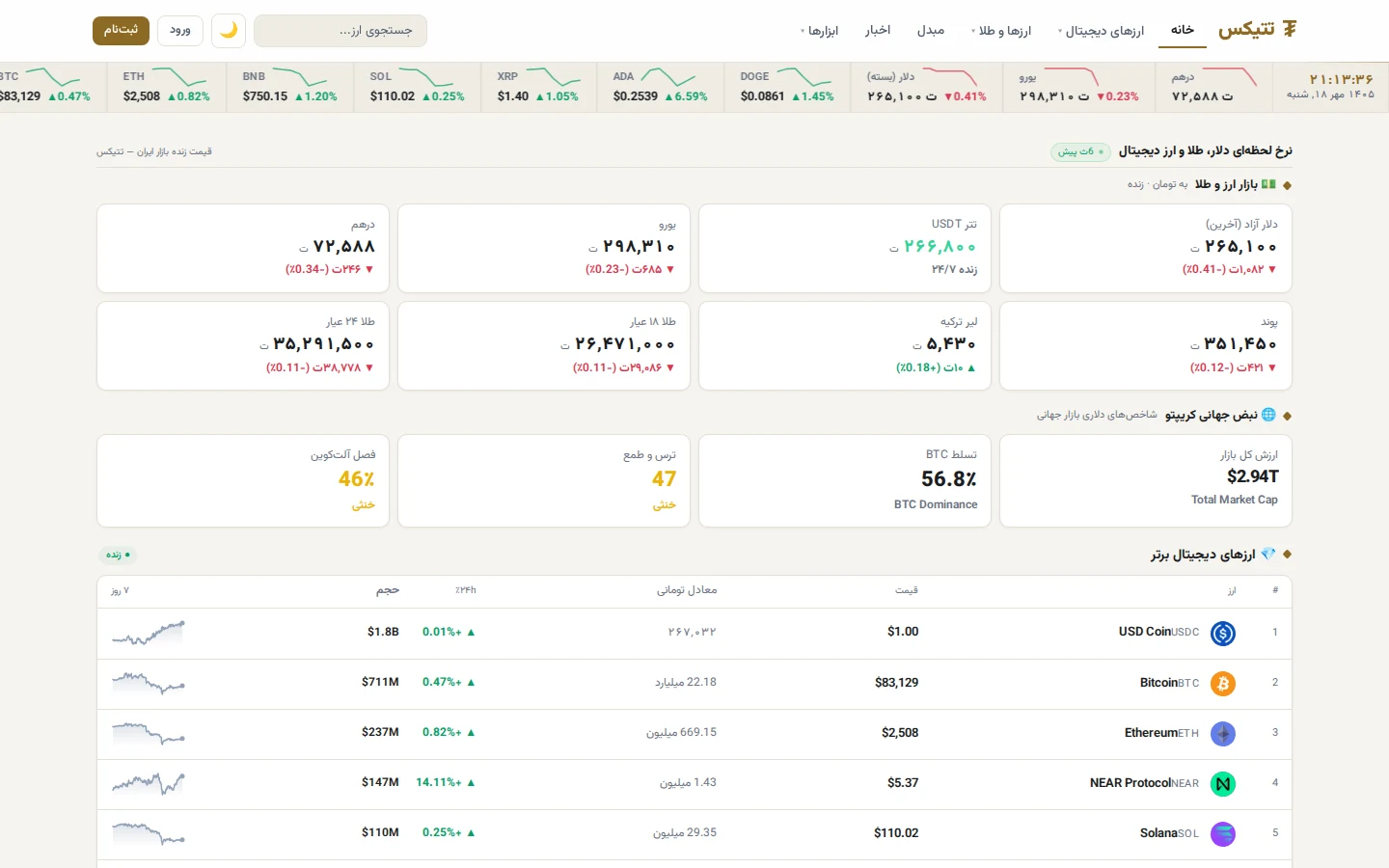Click the Solana coin icon in the table
The width and height of the screenshot is (1389, 868).
tap(1223, 833)
